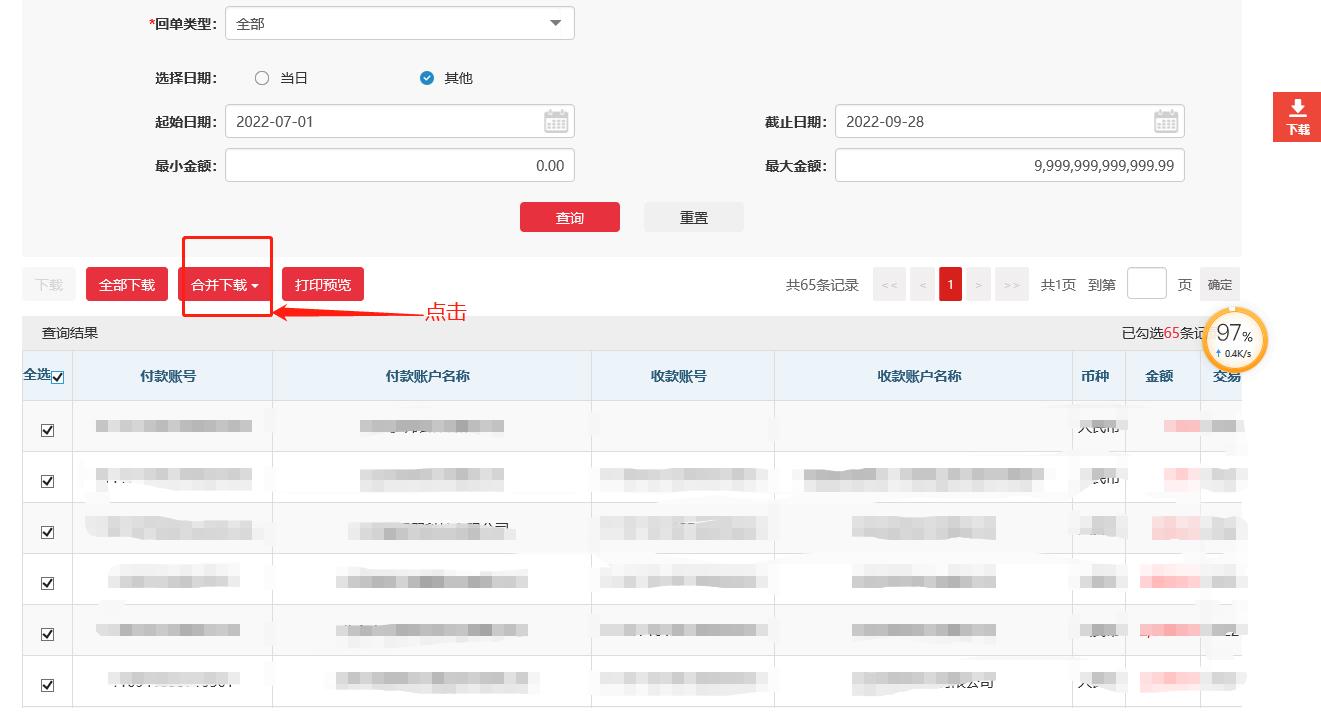This screenshot has height=712, width=1321.
Task: Click the 97% download progress indicator
Action: pos(1235,340)
